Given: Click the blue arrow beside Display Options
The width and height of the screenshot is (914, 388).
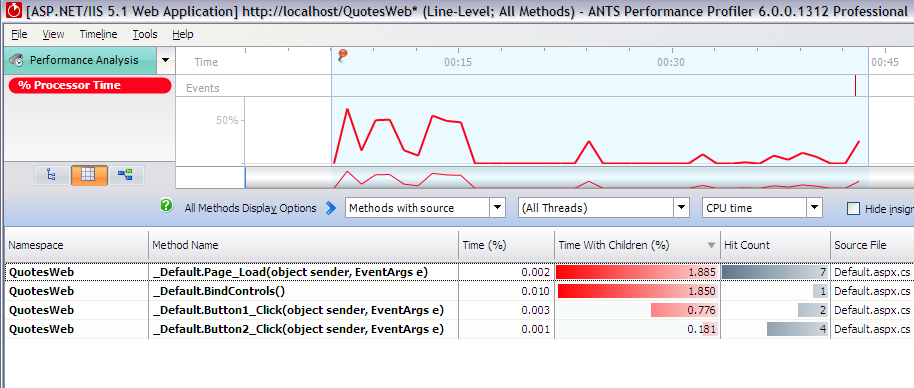Looking at the screenshot, I should [x=331, y=208].
